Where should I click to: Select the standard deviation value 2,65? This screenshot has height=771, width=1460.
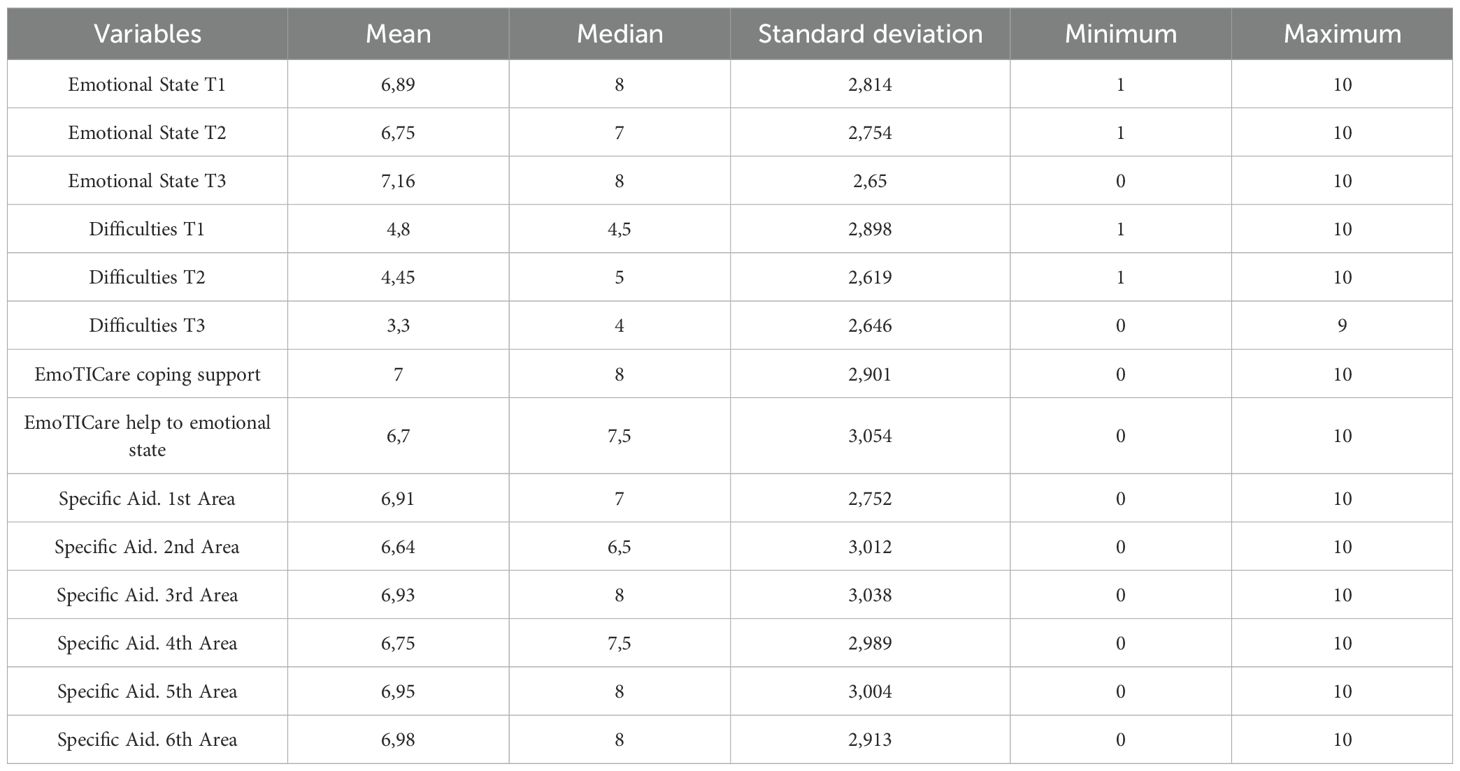click(x=870, y=181)
